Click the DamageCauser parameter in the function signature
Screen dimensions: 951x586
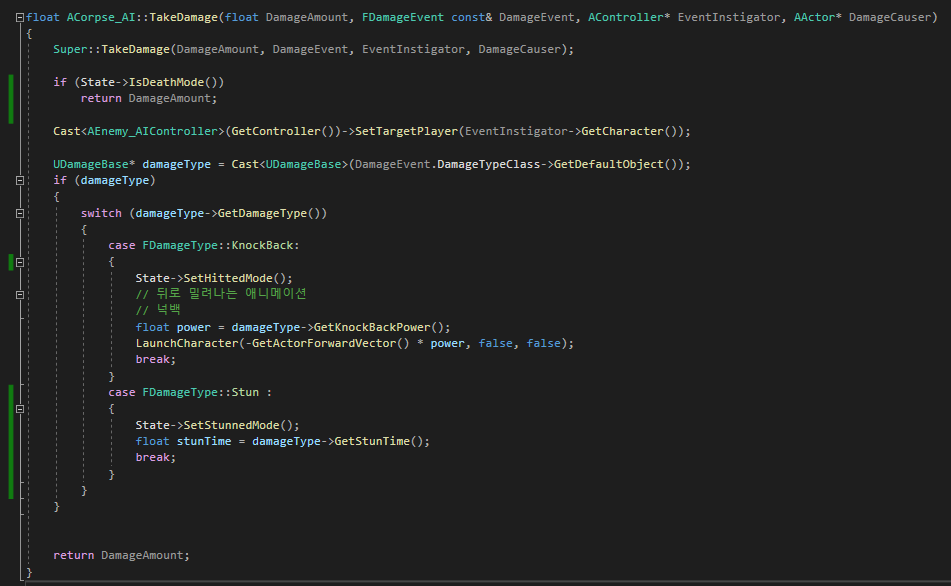tap(889, 17)
